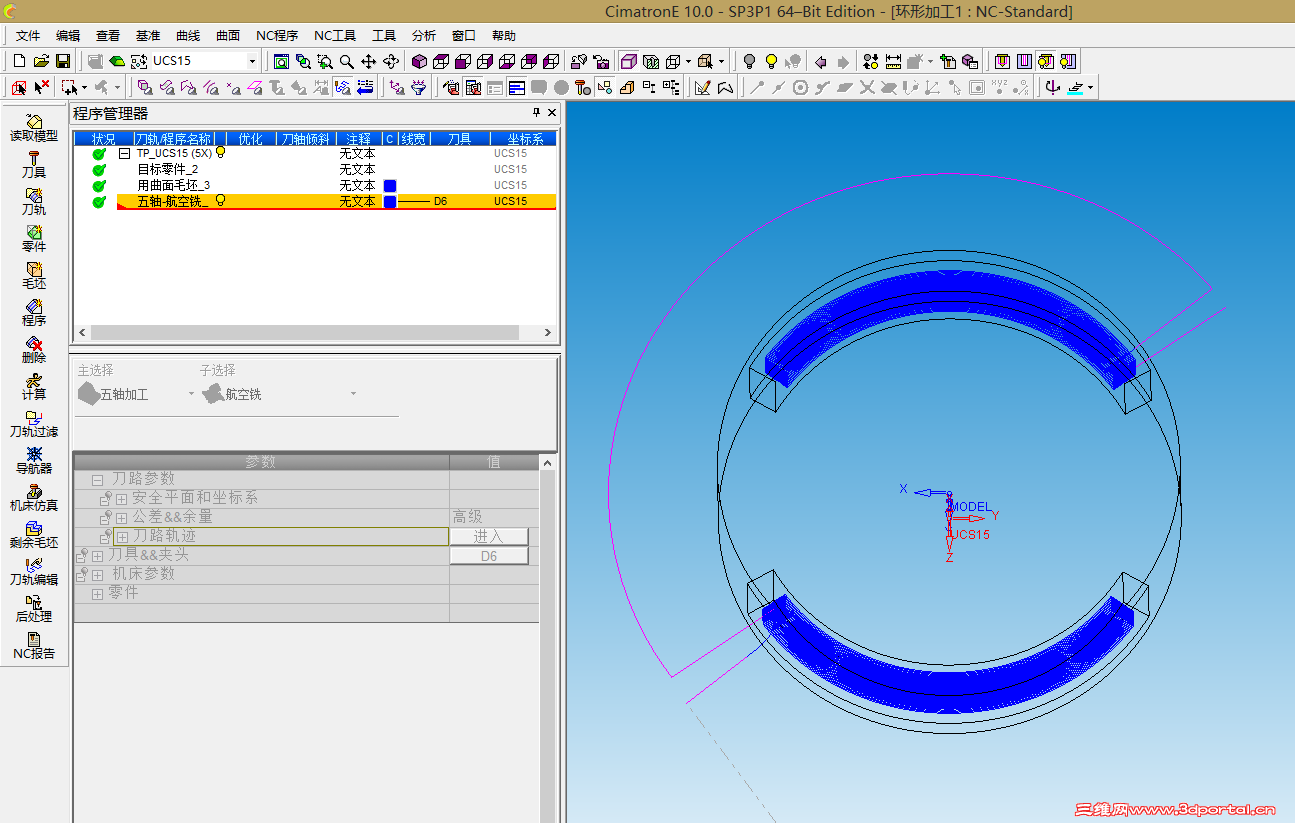Click the 进入 button for 刀路轨迹

[x=488, y=537]
